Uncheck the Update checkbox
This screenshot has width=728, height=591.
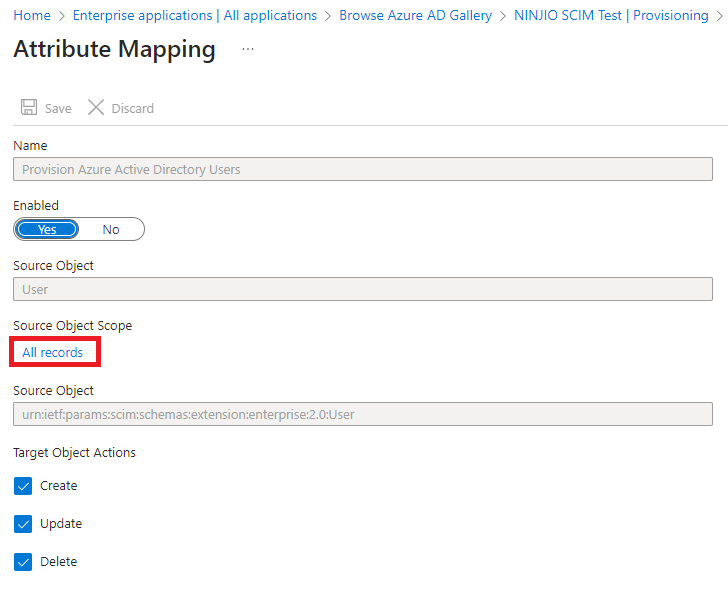tap(23, 524)
